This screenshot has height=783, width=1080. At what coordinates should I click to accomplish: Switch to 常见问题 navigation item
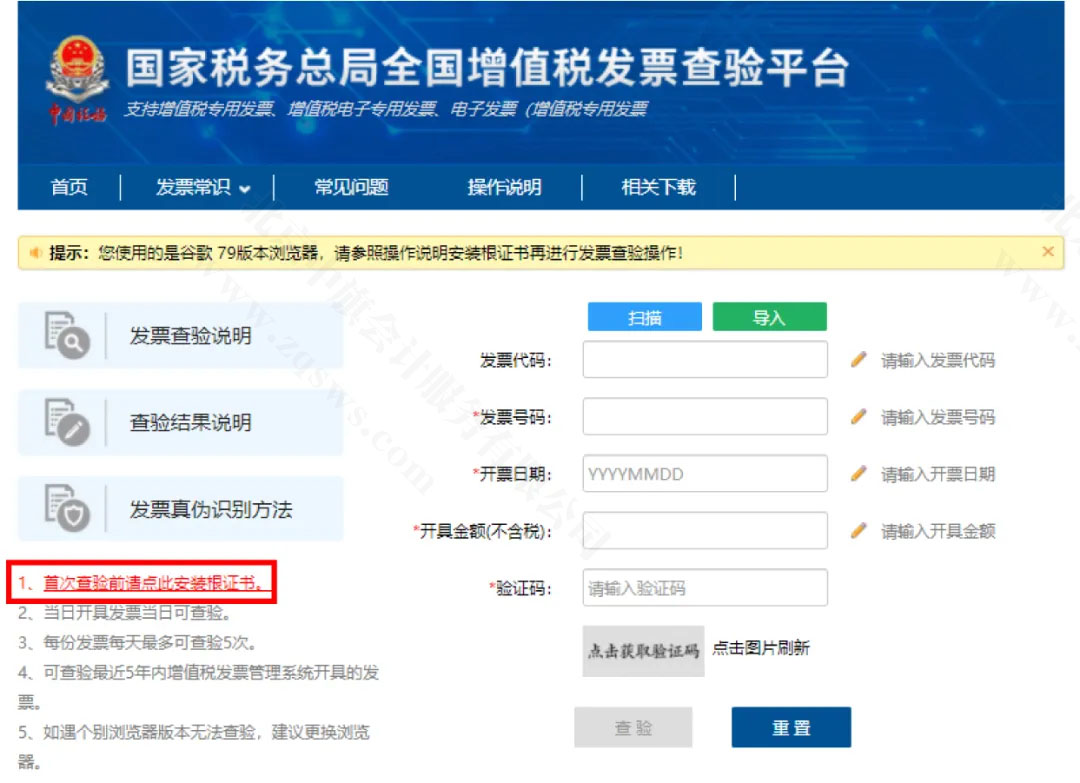coord(351,187)
